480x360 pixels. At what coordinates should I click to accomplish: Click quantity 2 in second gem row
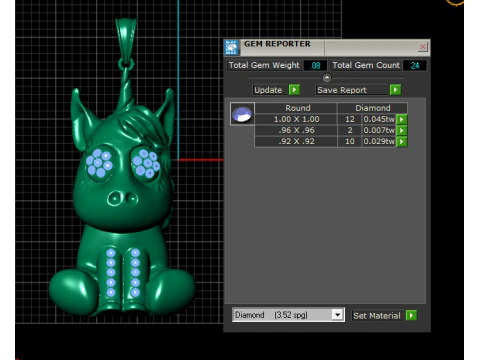pyautogui.click(x=350, y=130)
